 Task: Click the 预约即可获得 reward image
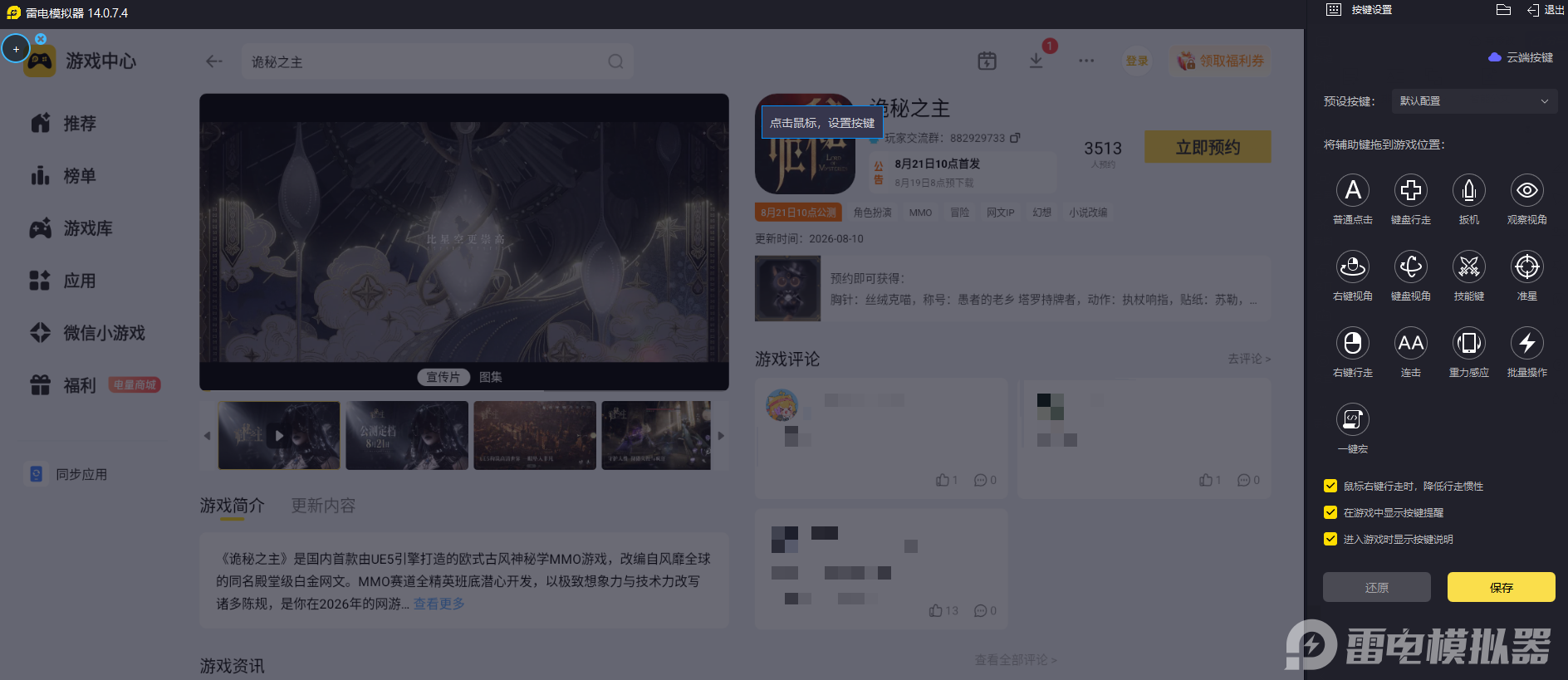coord(787,288)
